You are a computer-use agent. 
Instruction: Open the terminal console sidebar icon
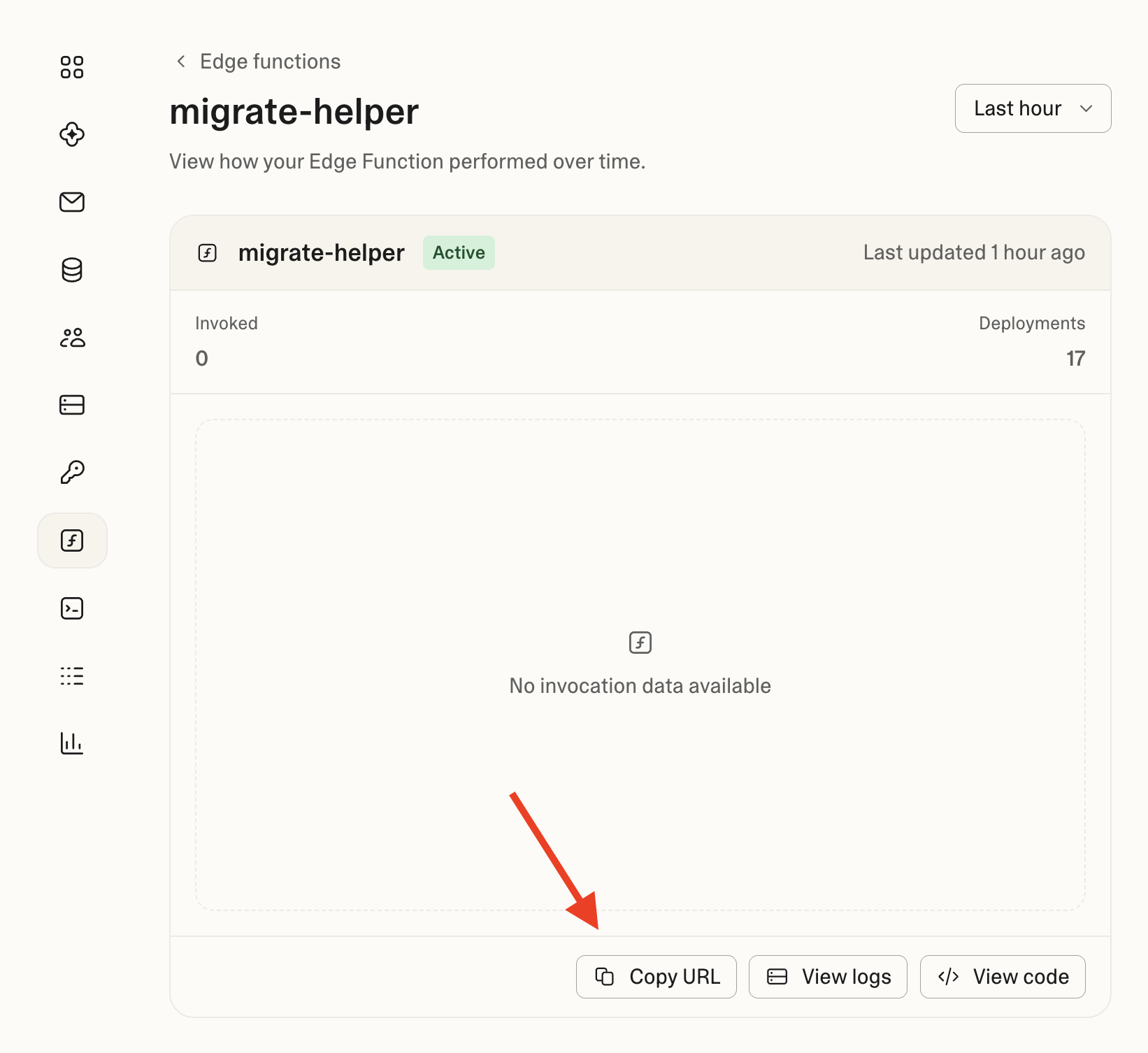[x=72, y=608]
